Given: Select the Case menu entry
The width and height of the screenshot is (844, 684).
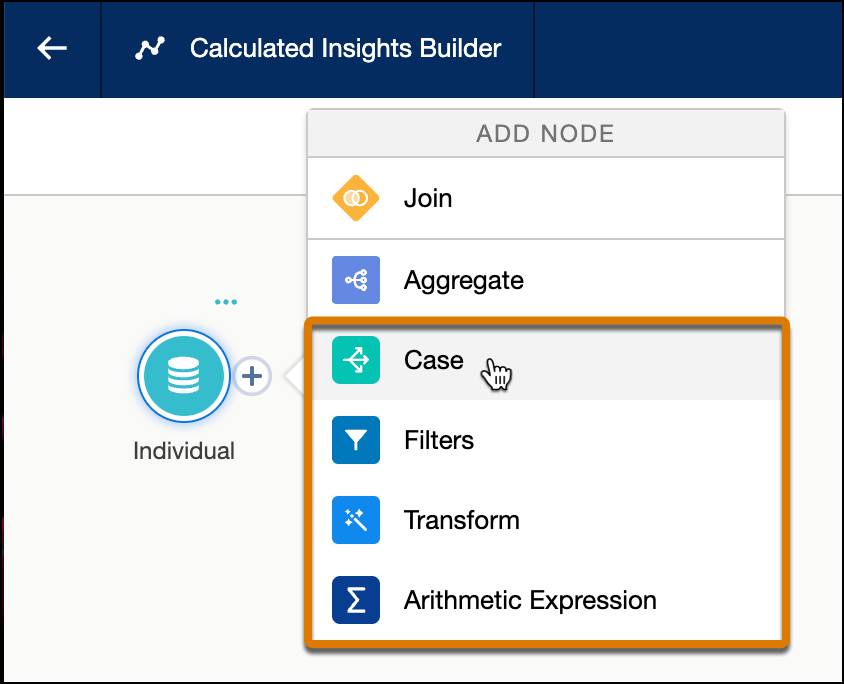Looking at the screenshot, I should pyautogui.click(x=546, y=360).
